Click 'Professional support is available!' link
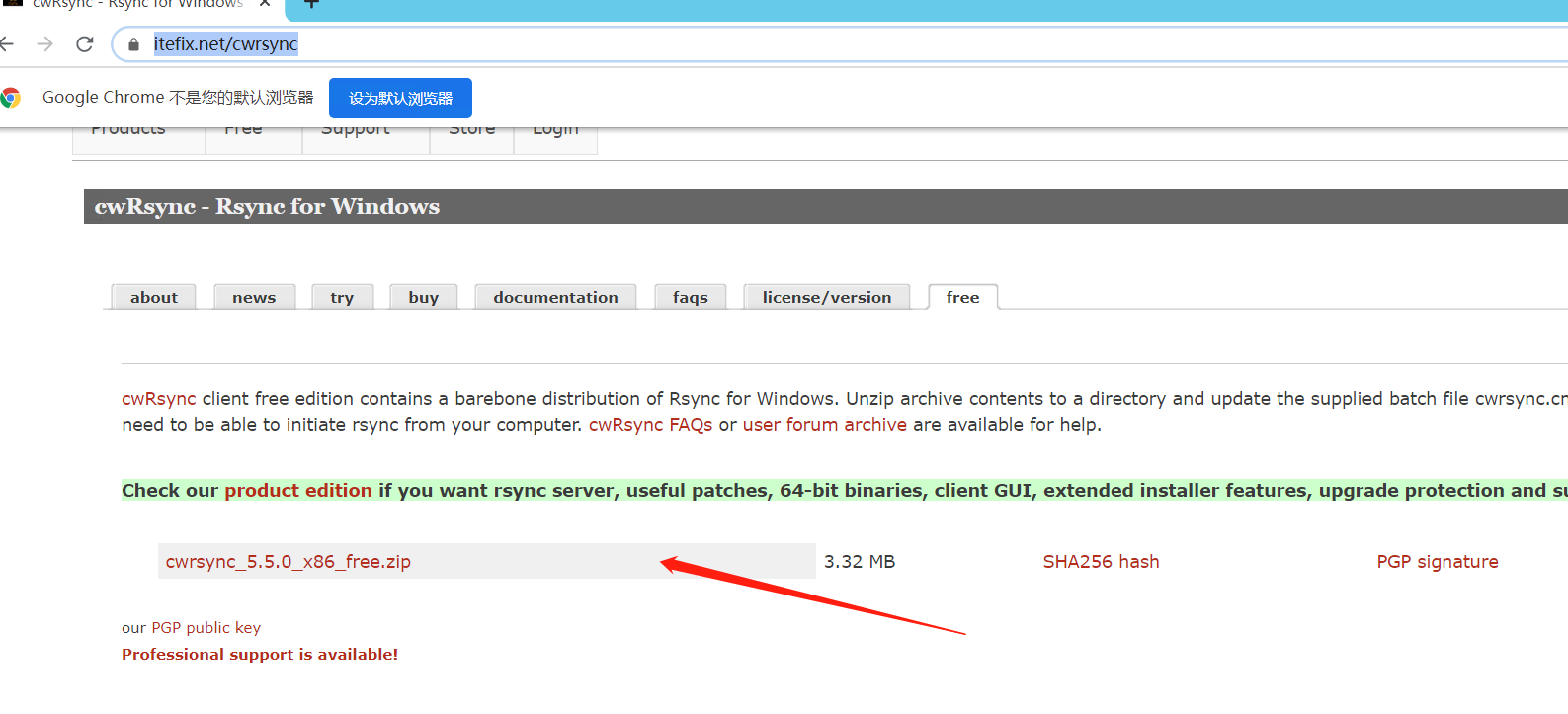The width and height of the screenshot is (1568, 714). click(x=260, y=654)
